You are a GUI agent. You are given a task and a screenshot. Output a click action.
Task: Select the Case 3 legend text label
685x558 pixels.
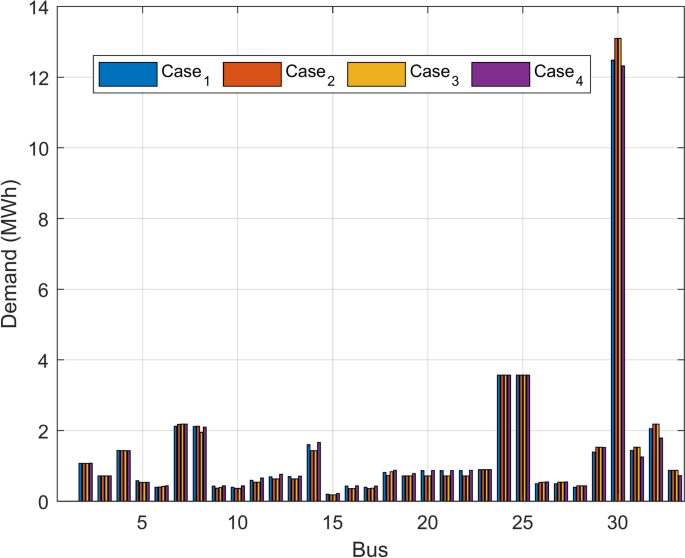(x=430, y=74)
